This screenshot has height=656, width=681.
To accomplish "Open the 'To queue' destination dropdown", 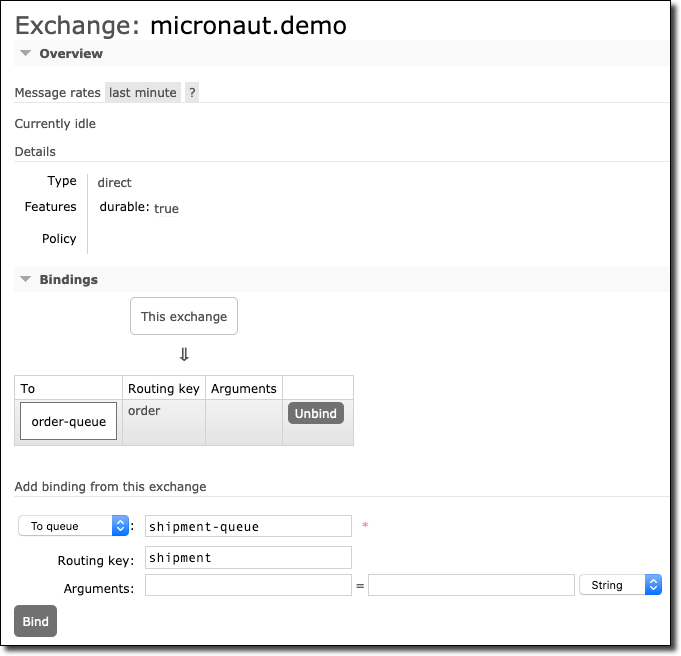I will (74, 526).
